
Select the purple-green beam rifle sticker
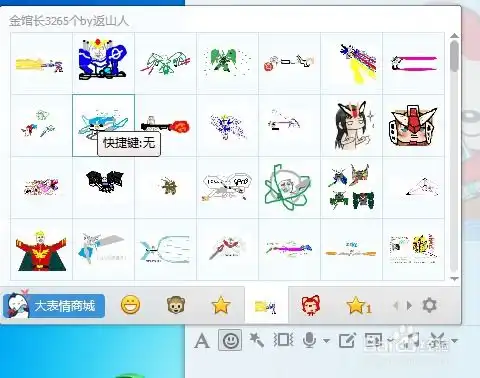coord(289,249)
